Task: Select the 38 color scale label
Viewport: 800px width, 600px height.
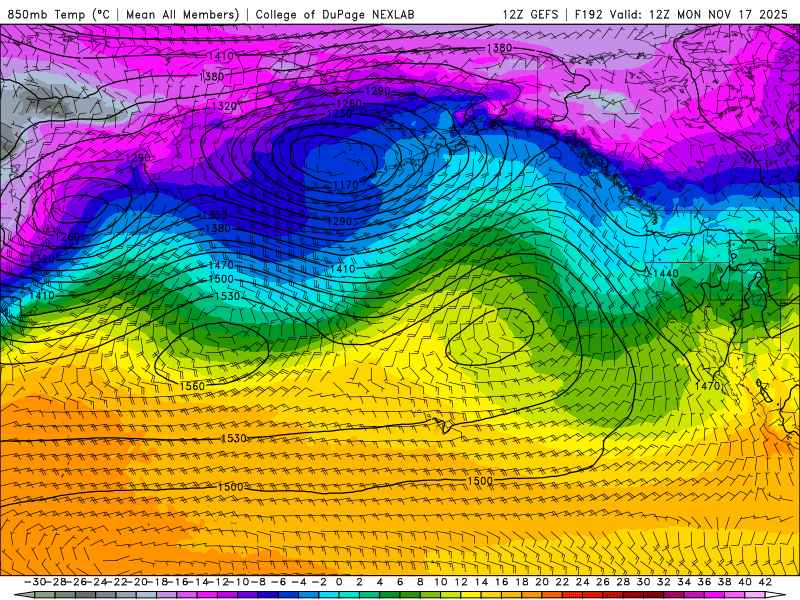Action: 724,582
